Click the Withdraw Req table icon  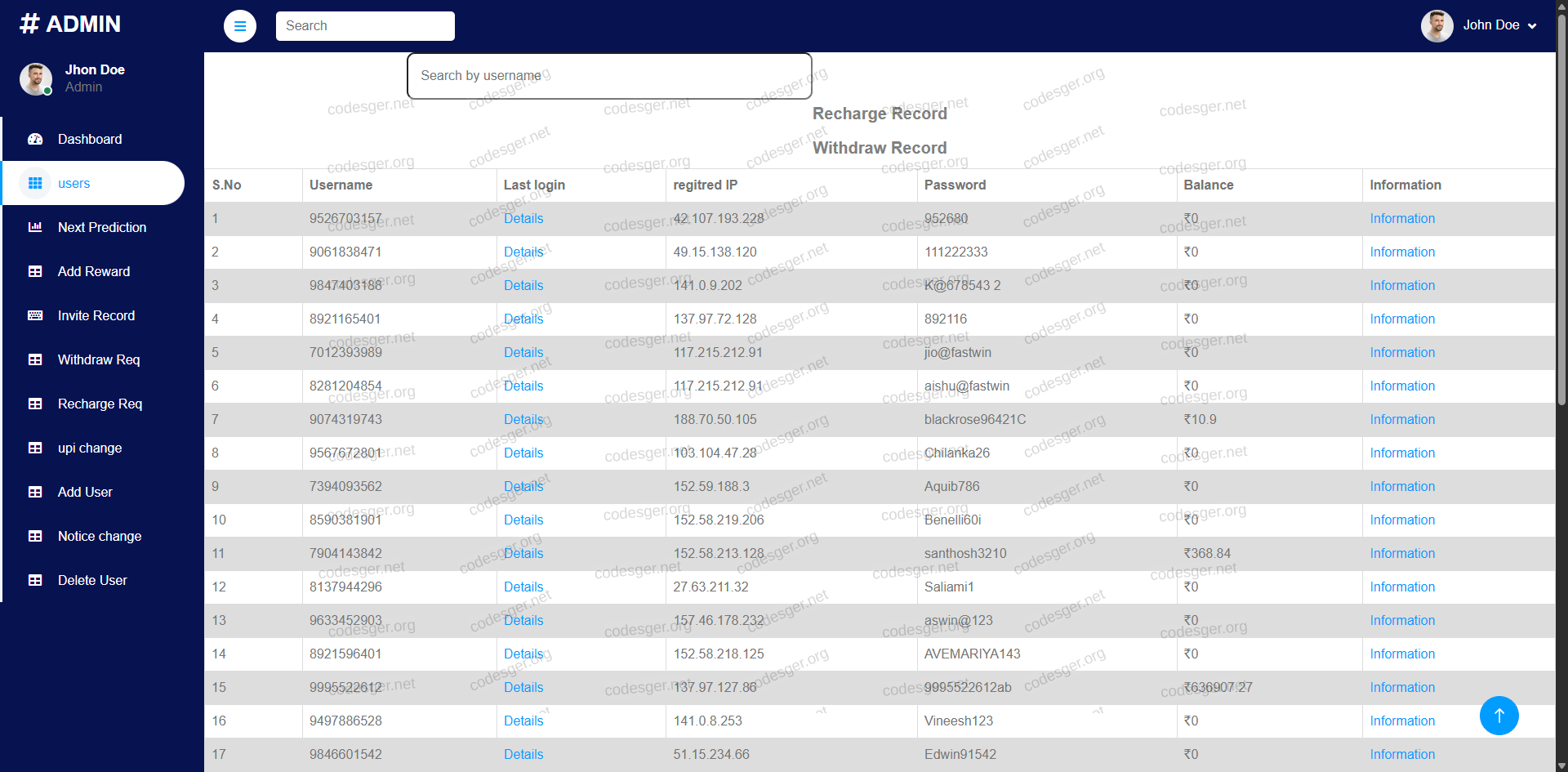coord(35,359)
